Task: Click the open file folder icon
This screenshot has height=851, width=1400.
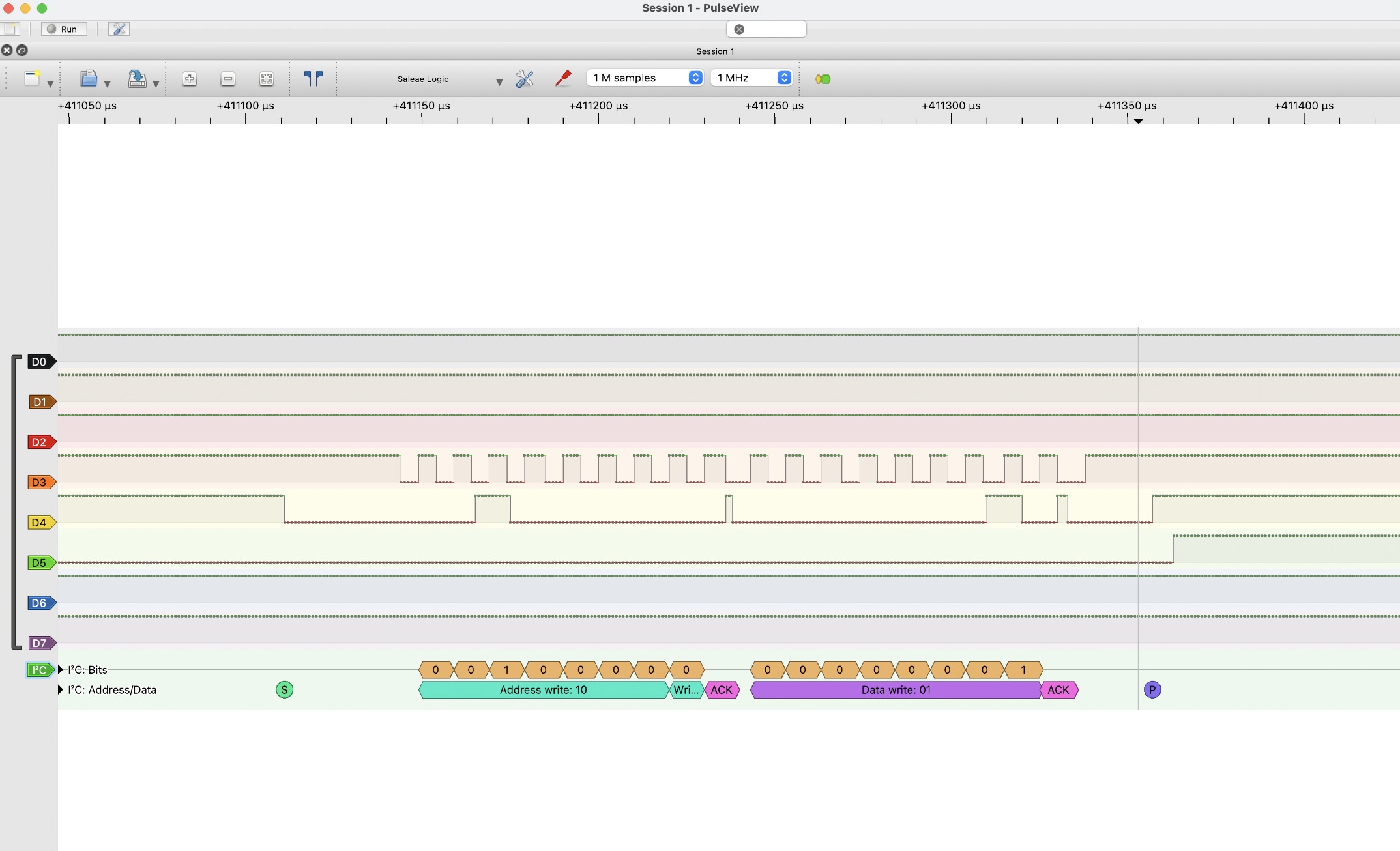Action: [89, 79]
